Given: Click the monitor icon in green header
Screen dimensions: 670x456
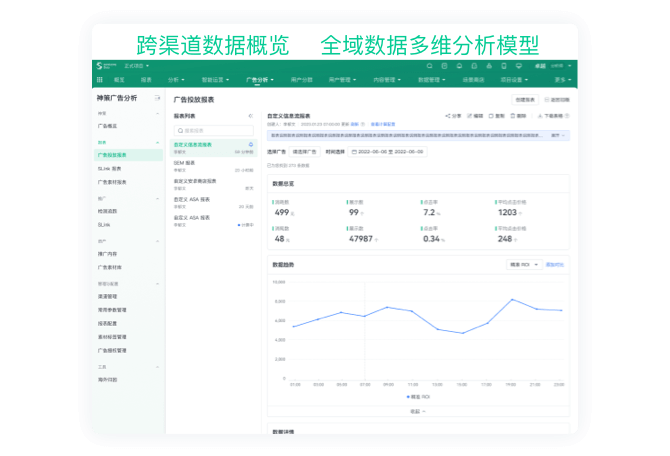Looking at the screenshot, I should (x=519, y=66).
